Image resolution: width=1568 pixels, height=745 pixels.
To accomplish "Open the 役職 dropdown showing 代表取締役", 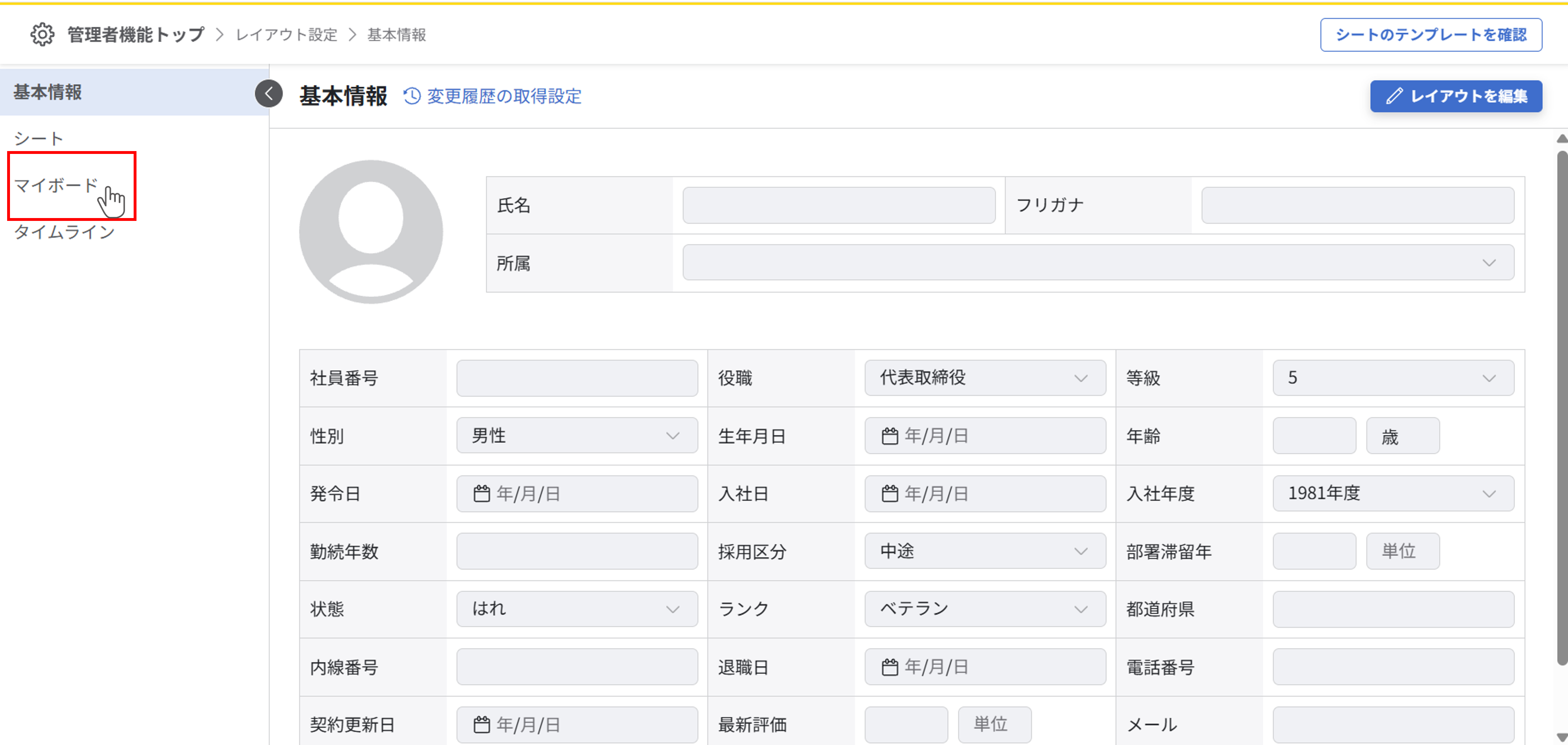I will click(985, 377).
